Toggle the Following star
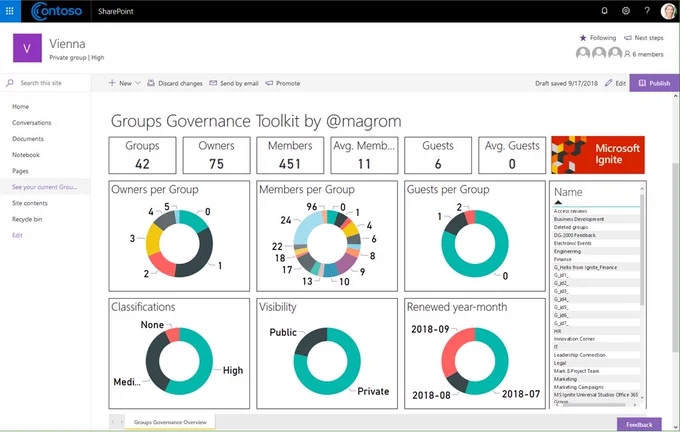 click(583, 38)
